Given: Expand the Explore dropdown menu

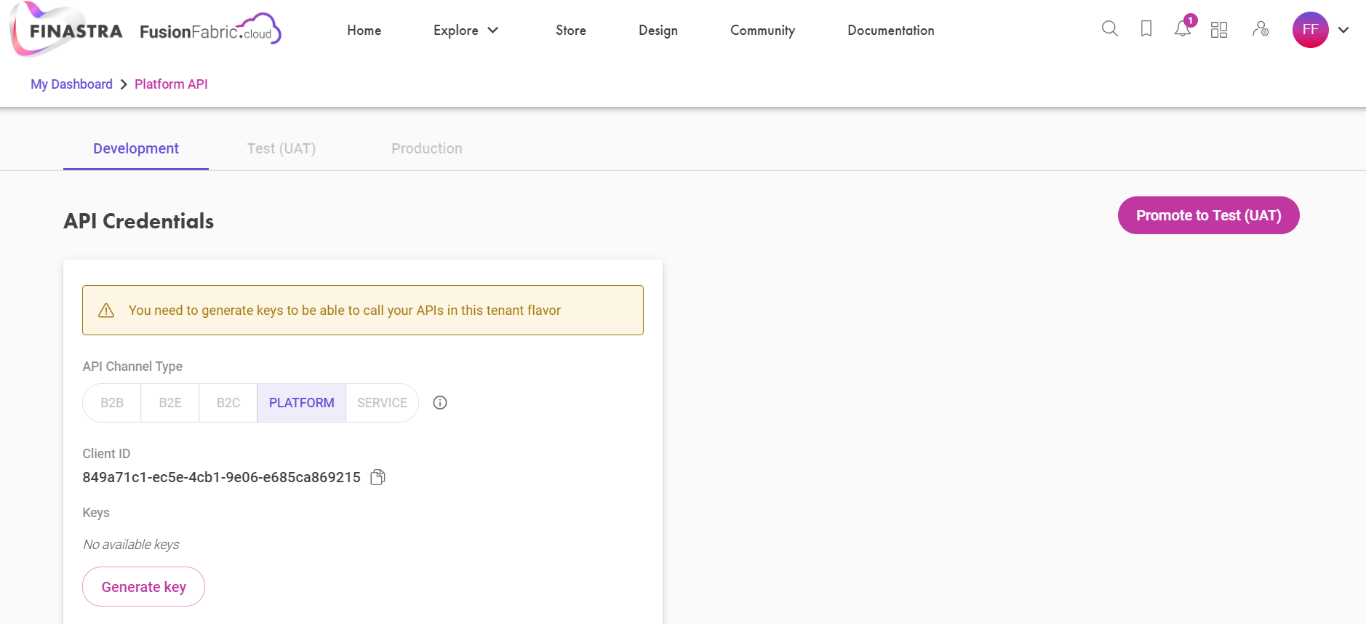Looking at the screenshot, I should (466, 30).
